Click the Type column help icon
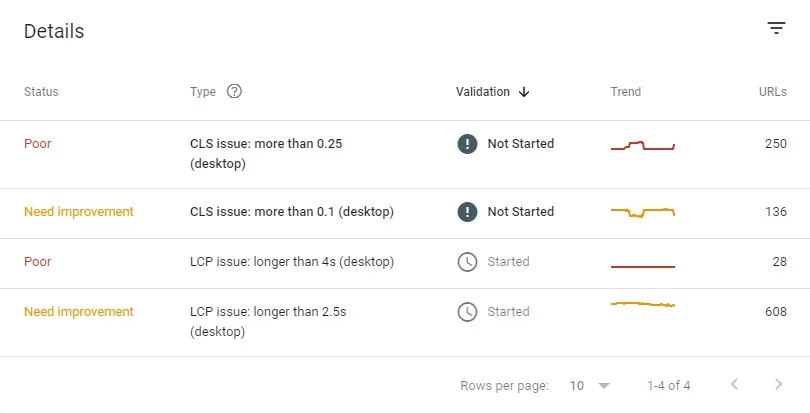Image resolution: width=810 pixels, height=413 pixels. 234,91
